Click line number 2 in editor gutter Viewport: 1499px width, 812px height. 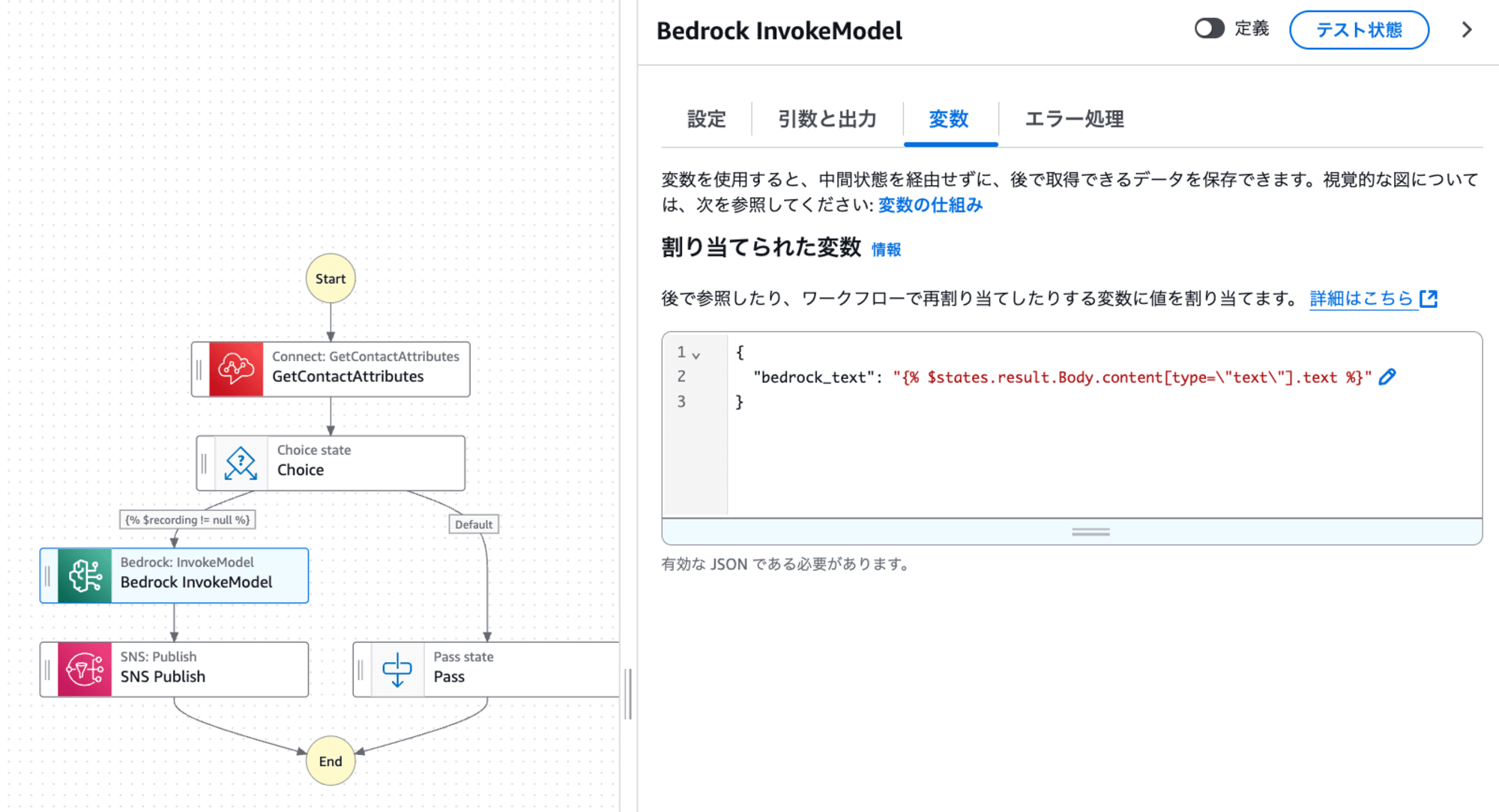tap(681, 377)
